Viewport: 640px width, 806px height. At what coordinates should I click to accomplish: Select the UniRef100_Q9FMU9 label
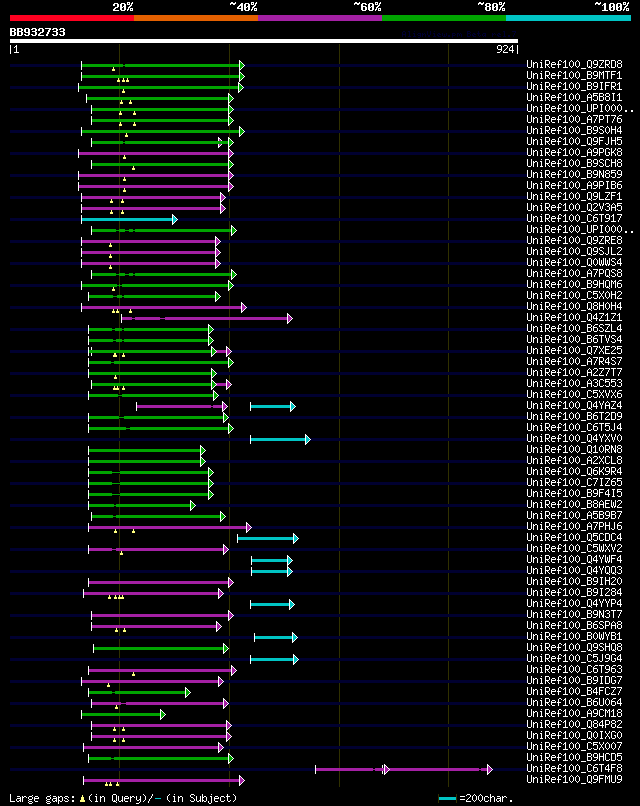point(574,779)
